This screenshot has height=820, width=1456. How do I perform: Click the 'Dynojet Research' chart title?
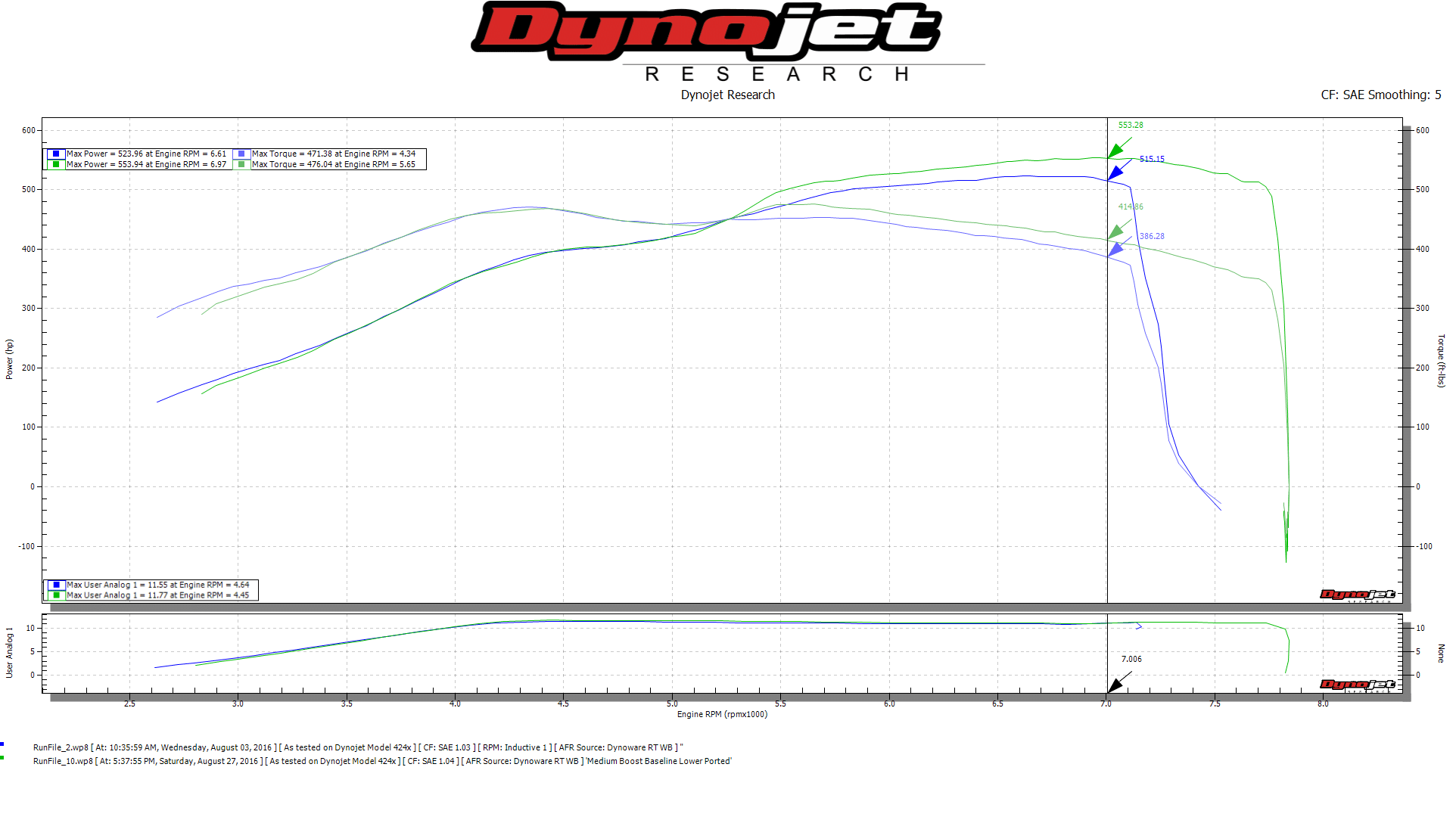tap(728, 95)
